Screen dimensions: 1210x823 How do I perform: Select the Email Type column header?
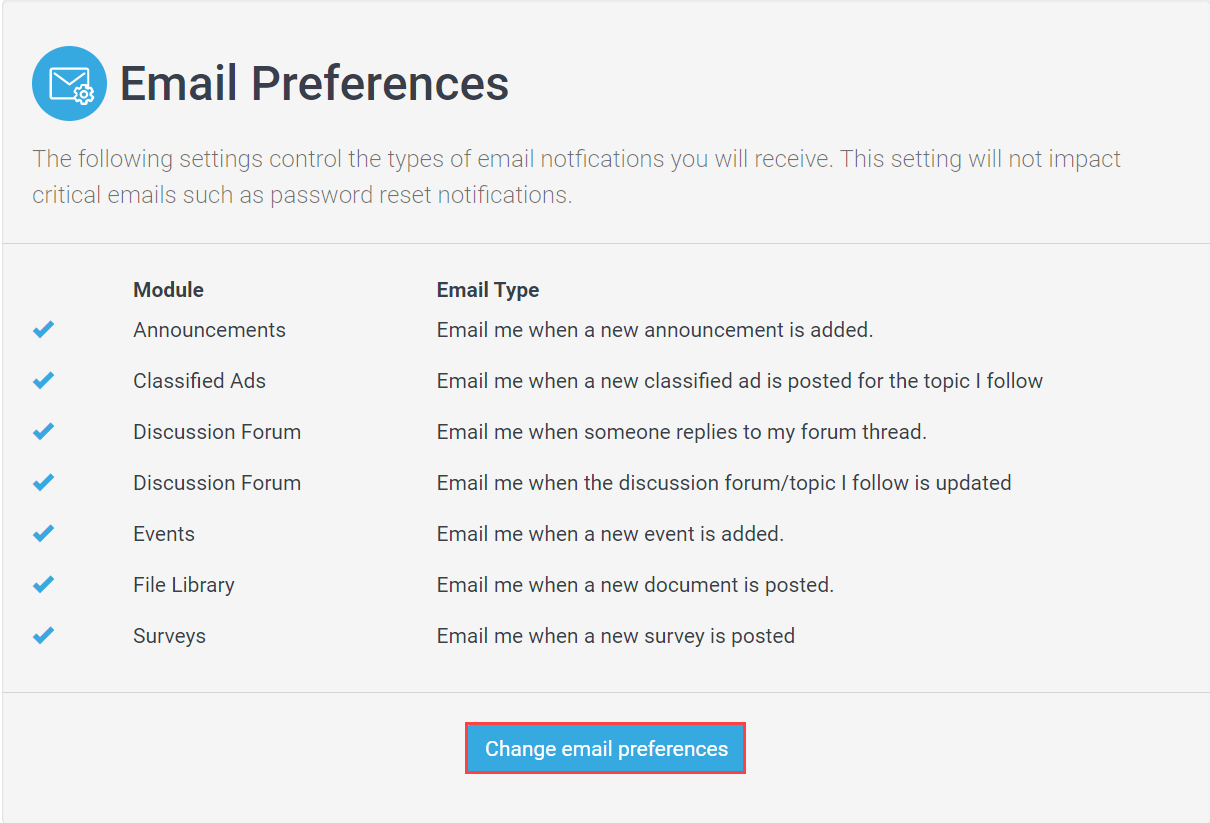click(488, 290)
